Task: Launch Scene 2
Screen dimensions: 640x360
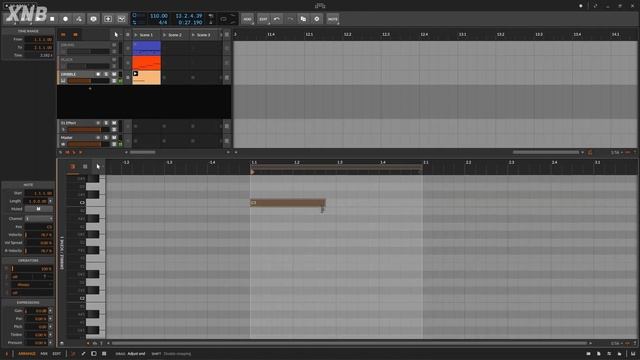Action: [x=165, y=35]
